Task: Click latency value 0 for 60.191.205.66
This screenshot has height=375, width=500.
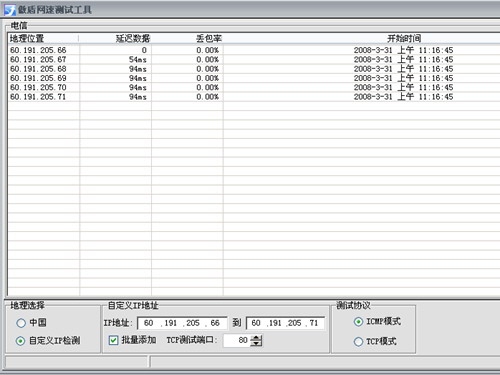Action: click(144, 50)
